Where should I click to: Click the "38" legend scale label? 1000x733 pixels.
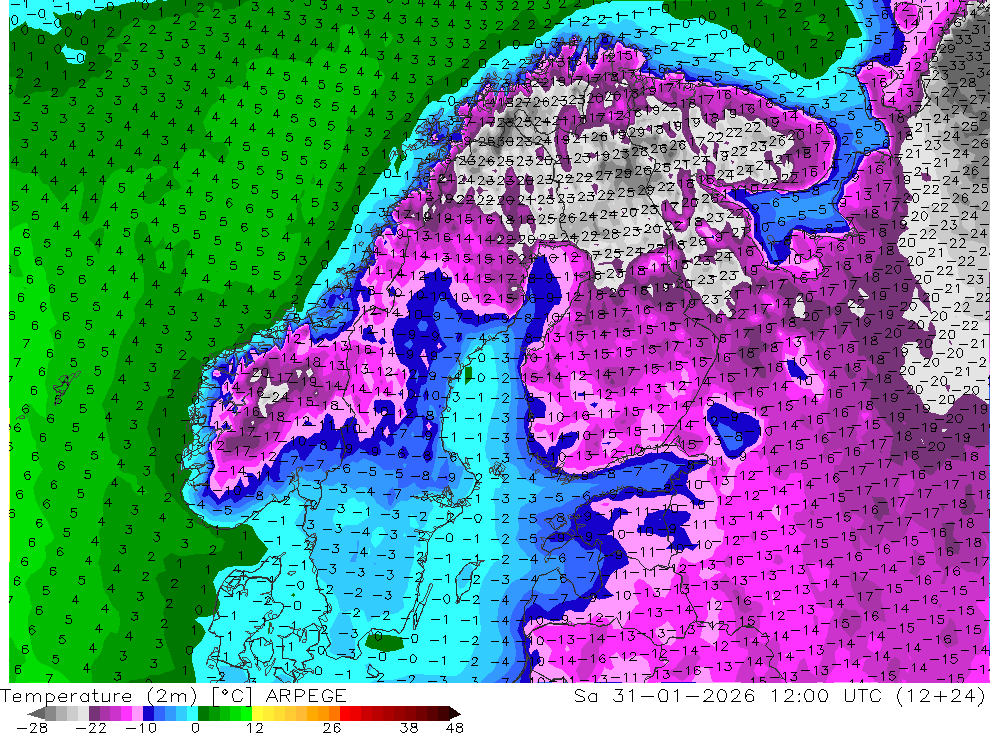[409, 727]
